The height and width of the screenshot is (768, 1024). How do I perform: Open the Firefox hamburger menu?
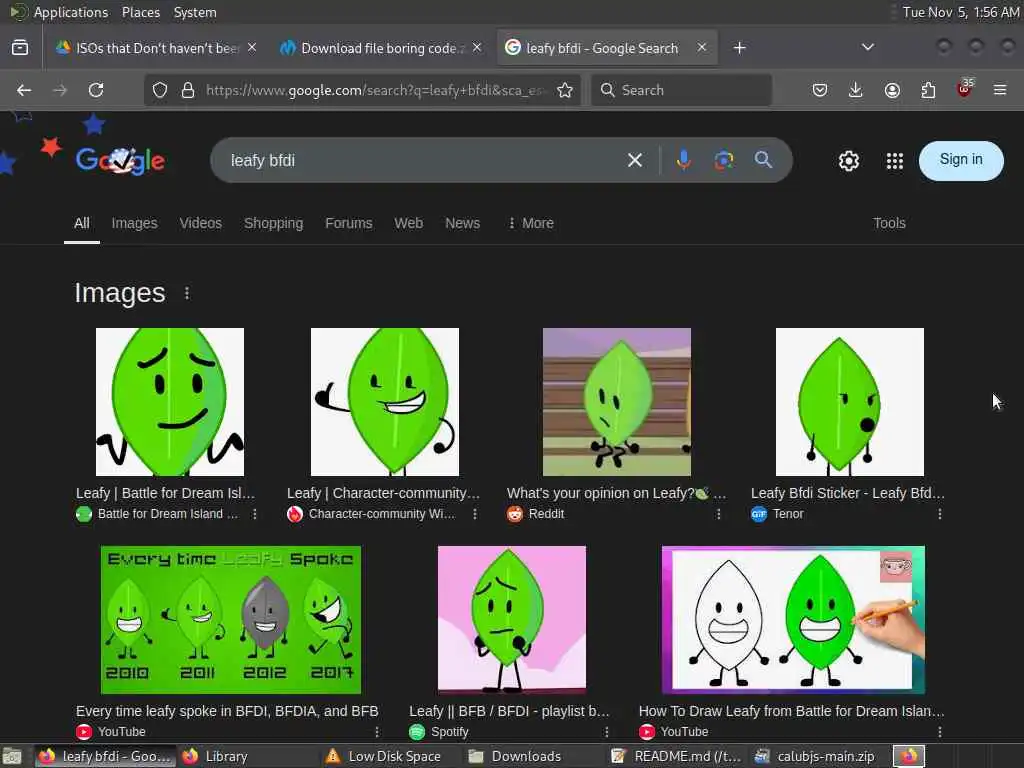tap(1000, 90)
